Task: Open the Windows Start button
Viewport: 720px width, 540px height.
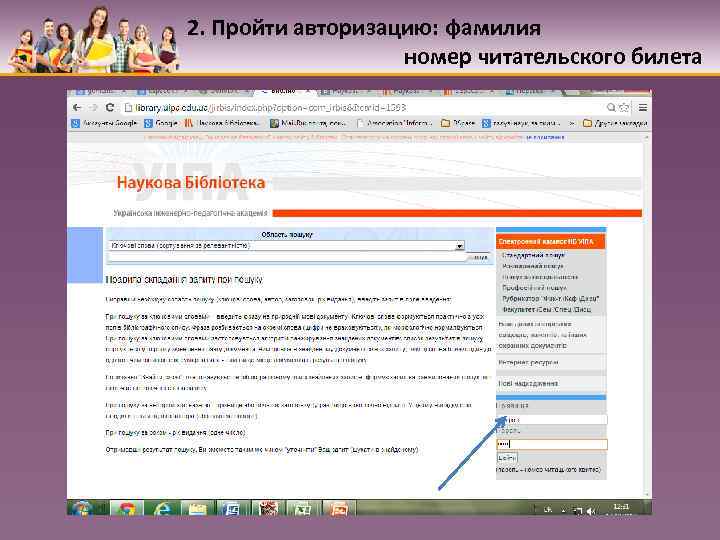Action: point(82,509)
